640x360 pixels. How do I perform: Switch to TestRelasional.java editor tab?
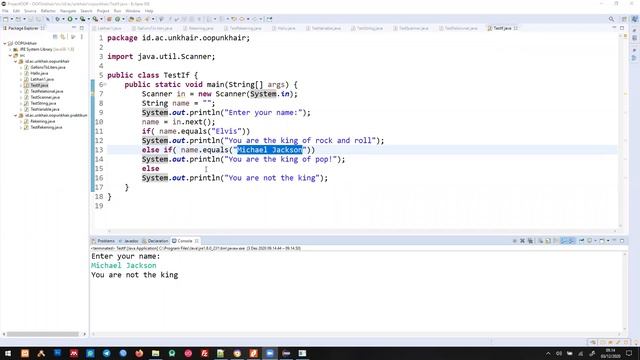[x=460, y=28]
